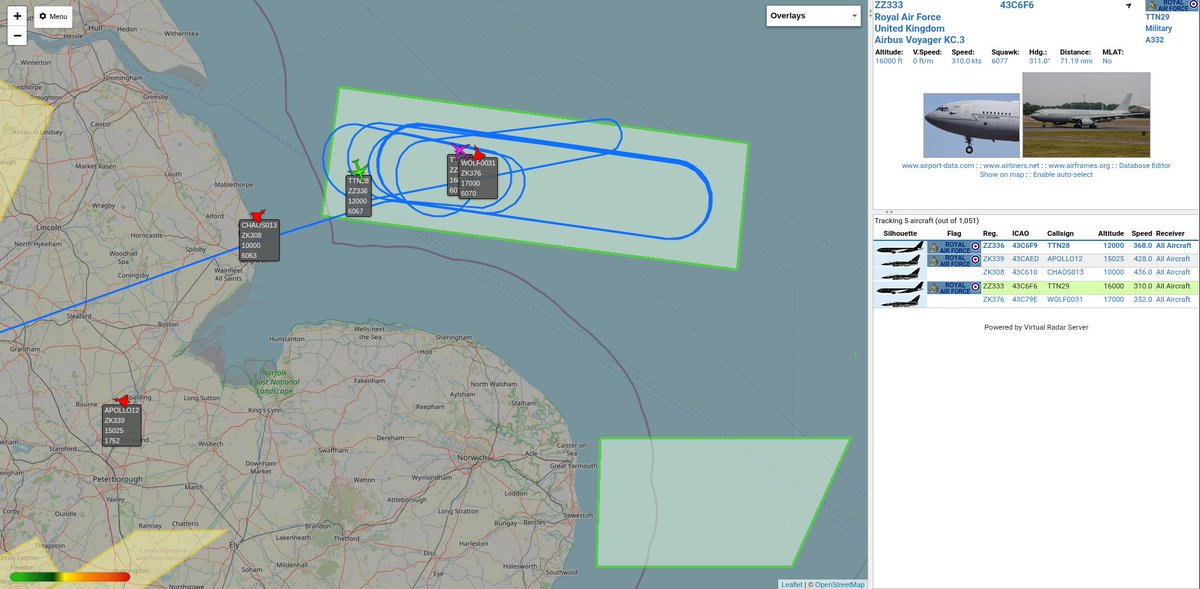Click ICAO code 43C79E in the list
Screen dimensions: 1200x589
[1025, 299]
